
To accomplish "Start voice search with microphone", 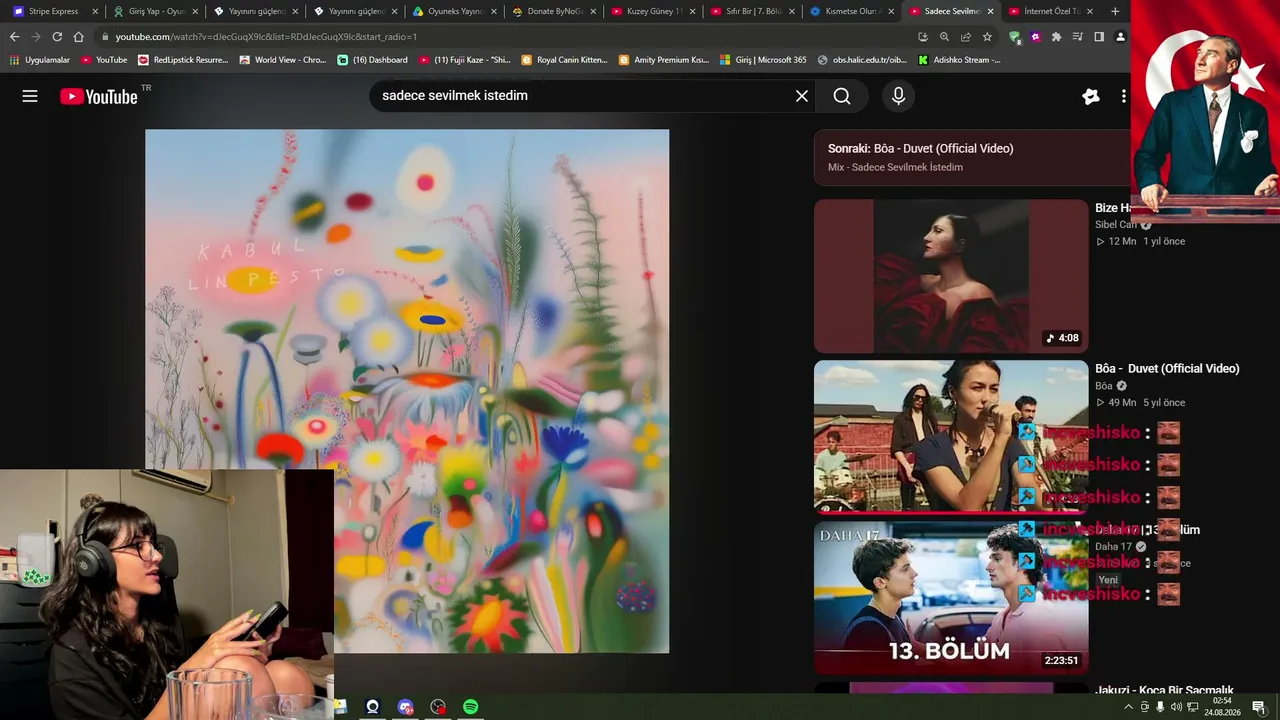I will [898, 96].
